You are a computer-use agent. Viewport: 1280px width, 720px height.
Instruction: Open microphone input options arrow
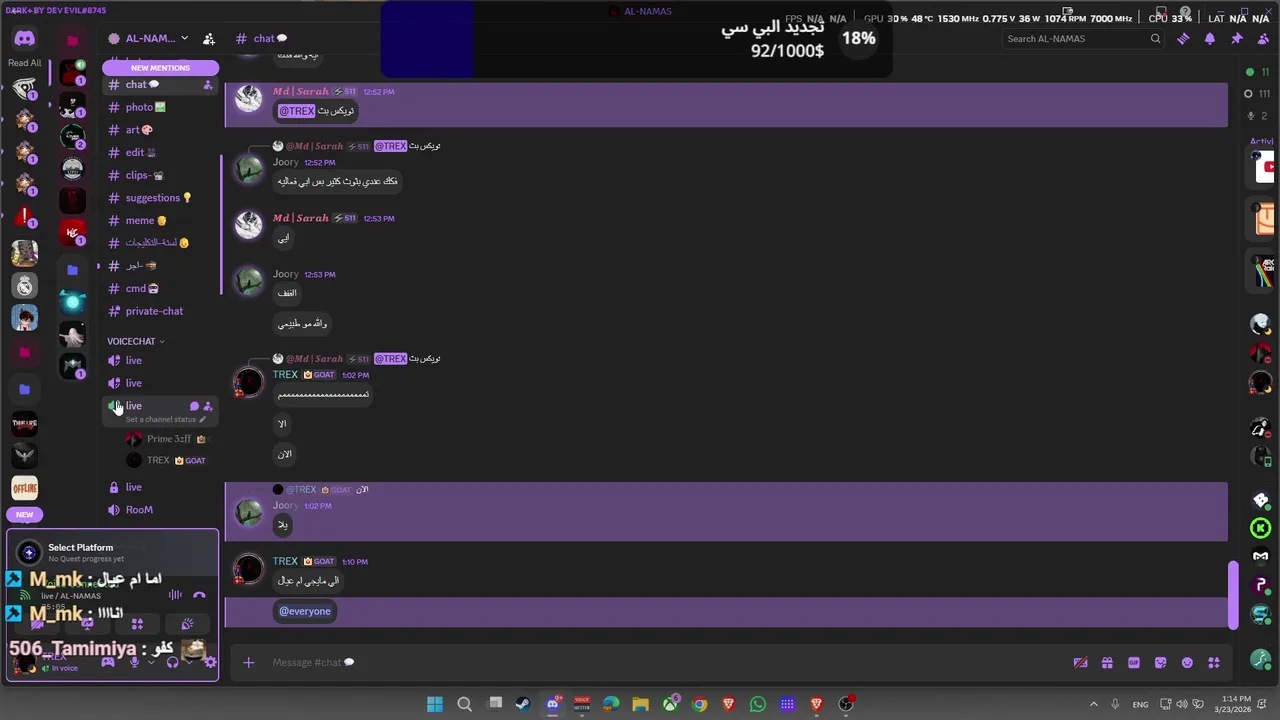click(x=149, y=662)
